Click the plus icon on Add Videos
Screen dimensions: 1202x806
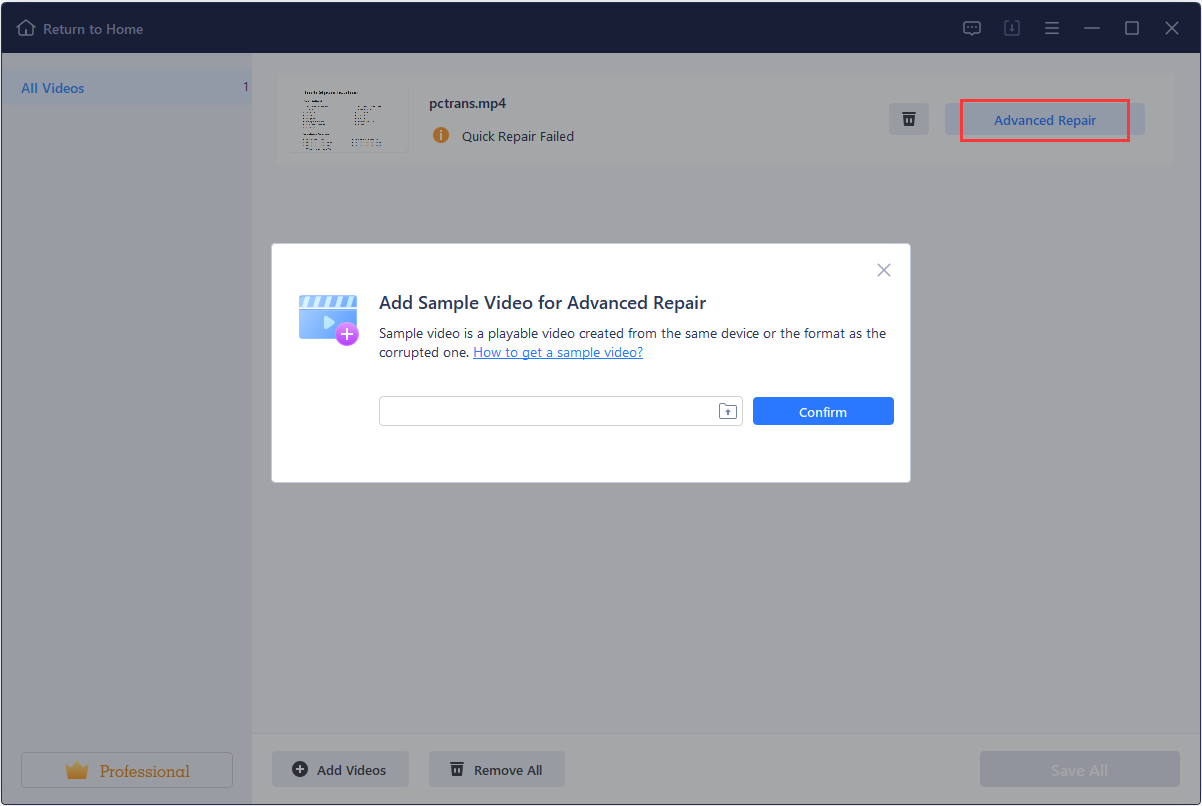pyautogui.click(x=299, y=769)
